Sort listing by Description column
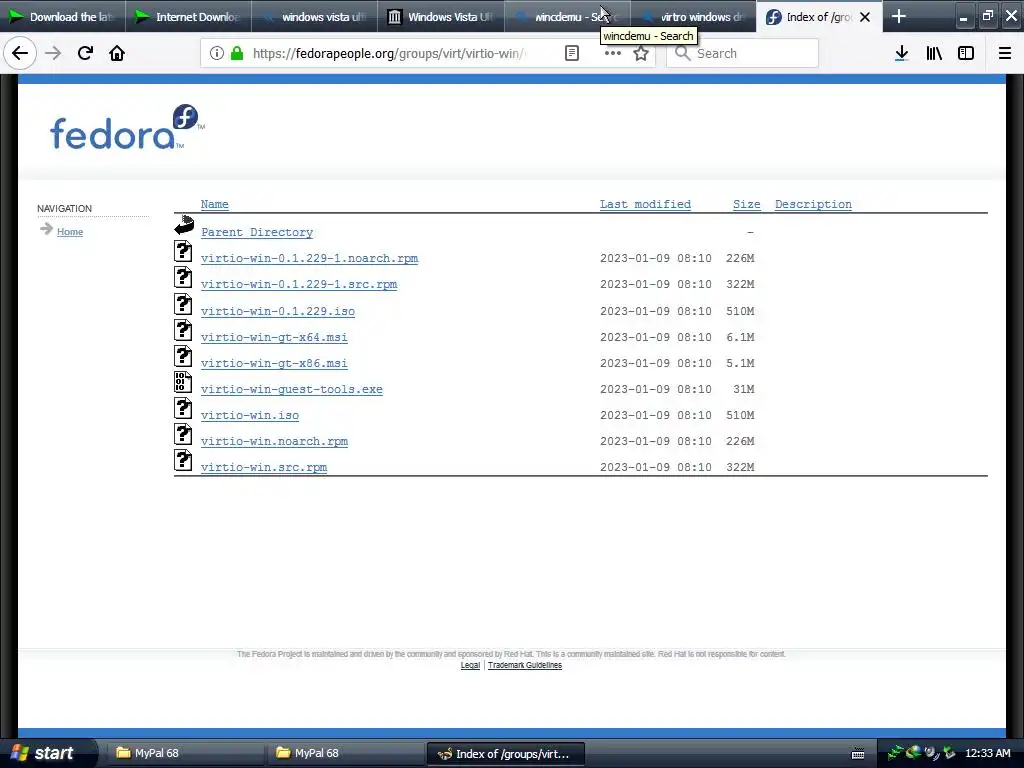1024x768 pixels. point(813,204)
